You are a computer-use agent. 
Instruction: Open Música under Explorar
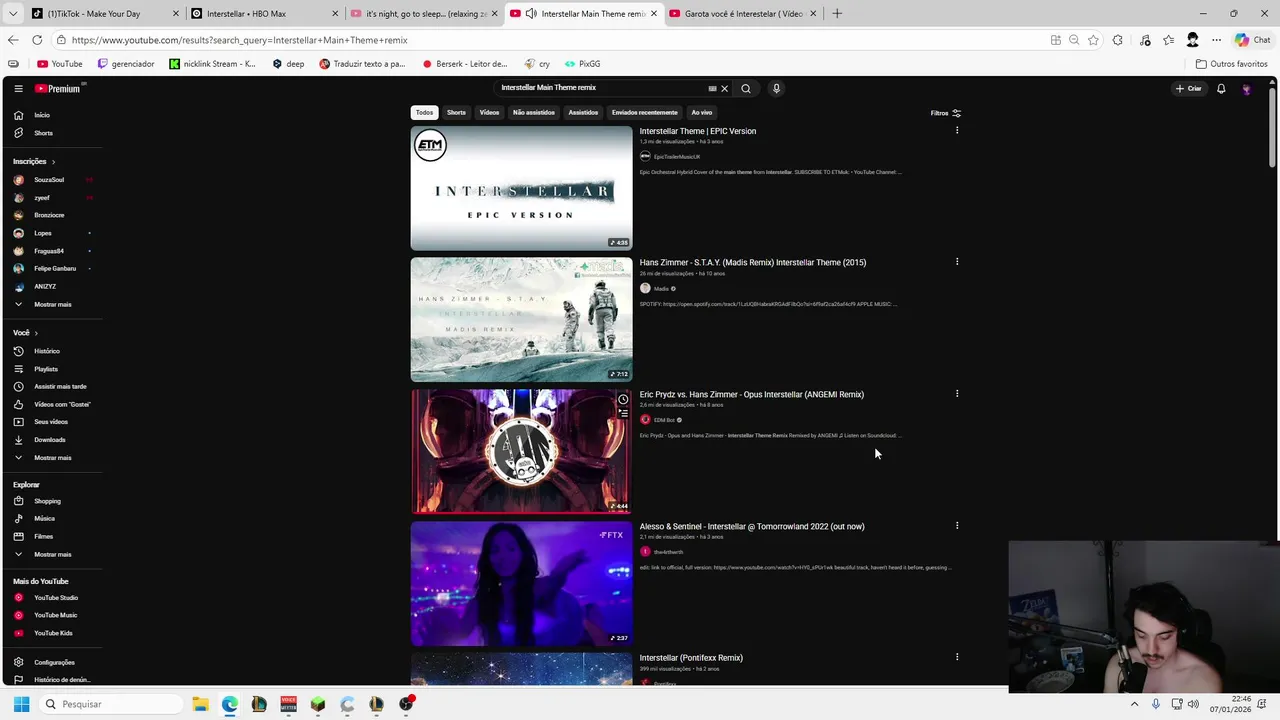(51, 518)
